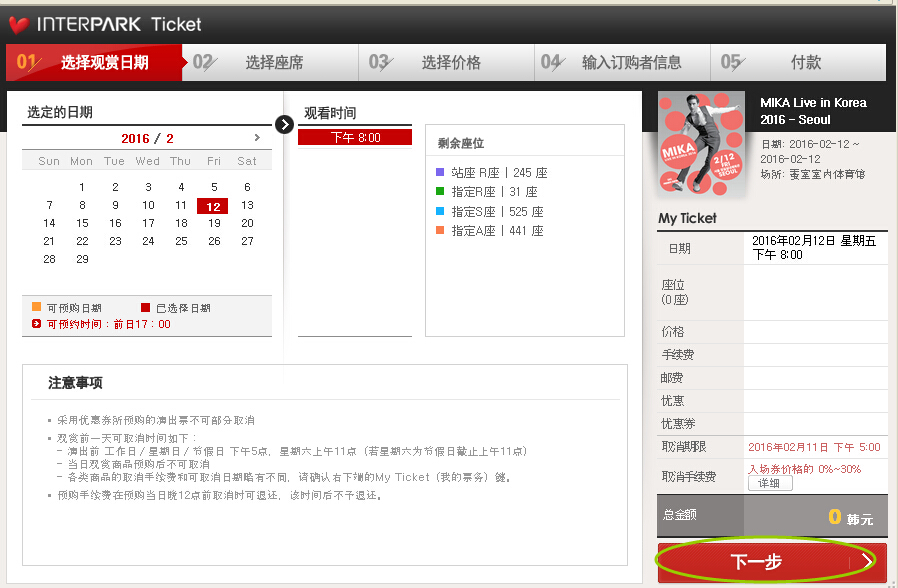Click the MIKA concert poster thumbnail
This screenshot has width=898, height=588.
coord(702,144)
